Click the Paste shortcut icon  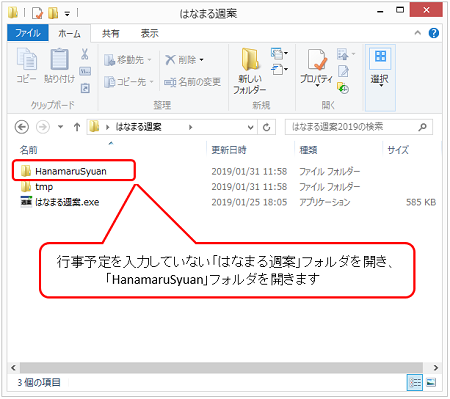click(x=85, y=88)
